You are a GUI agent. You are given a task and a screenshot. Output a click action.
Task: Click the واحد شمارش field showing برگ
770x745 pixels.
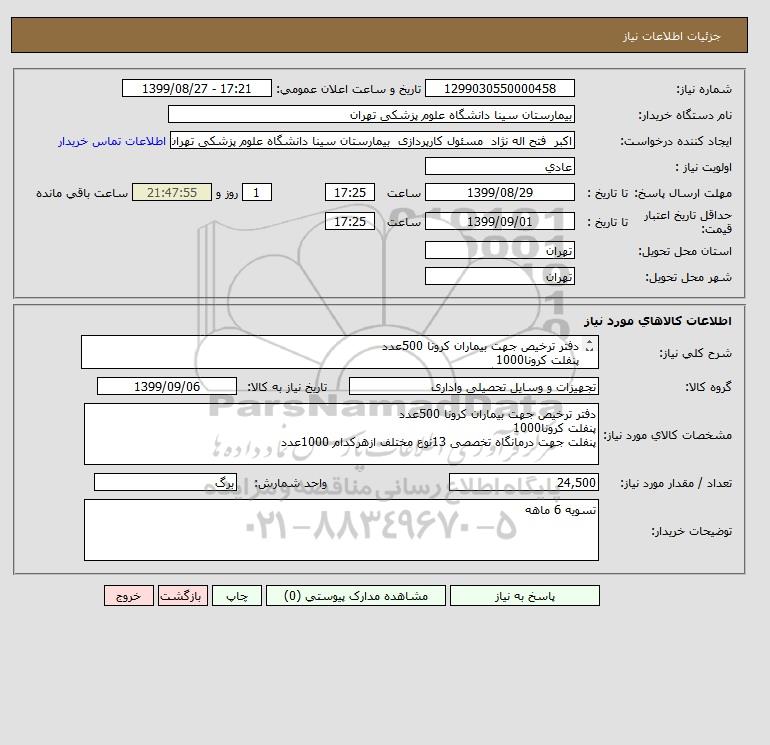(x=165, y=482)
